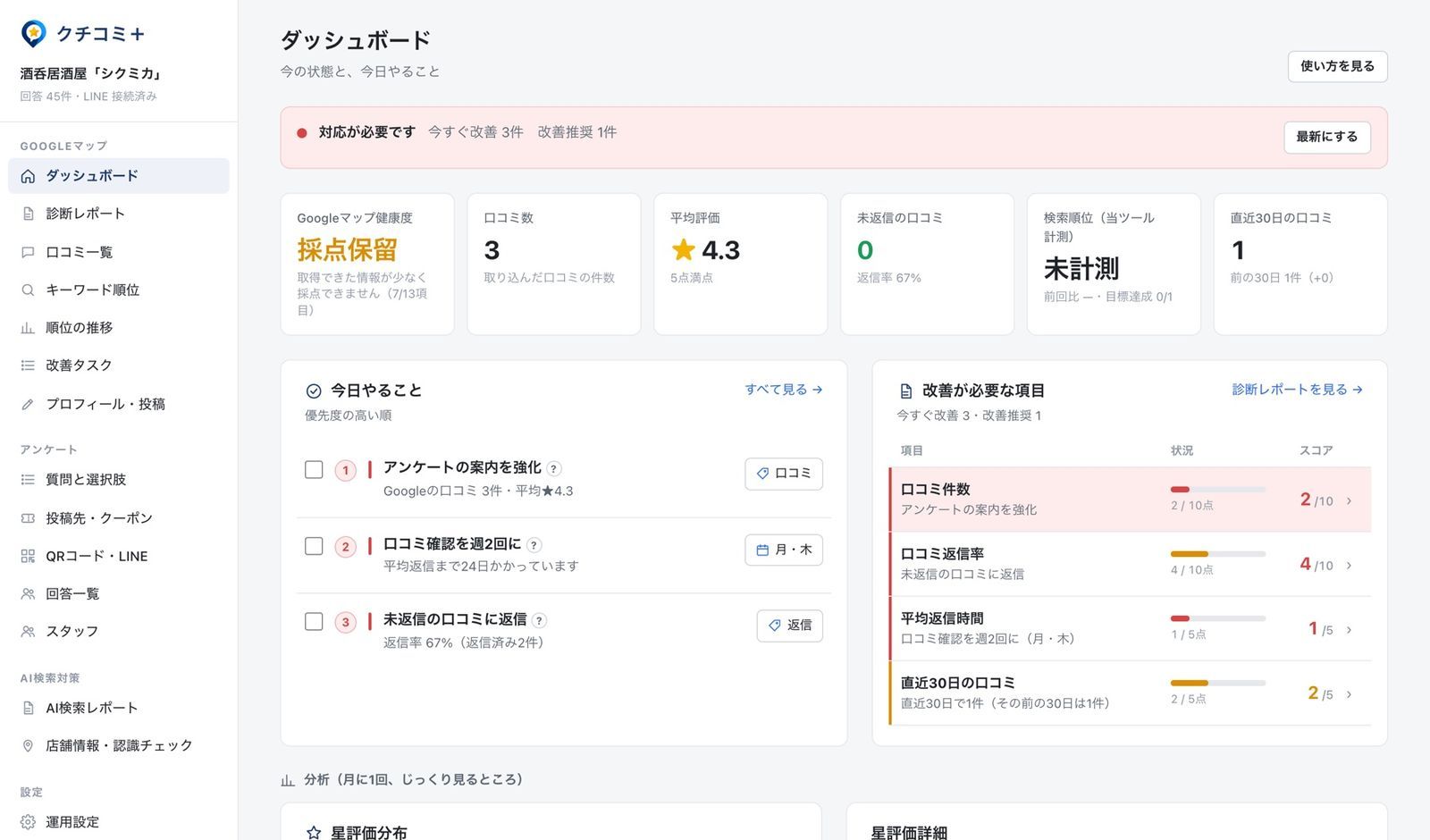Click the 口コミ tag button

[784, 474]
